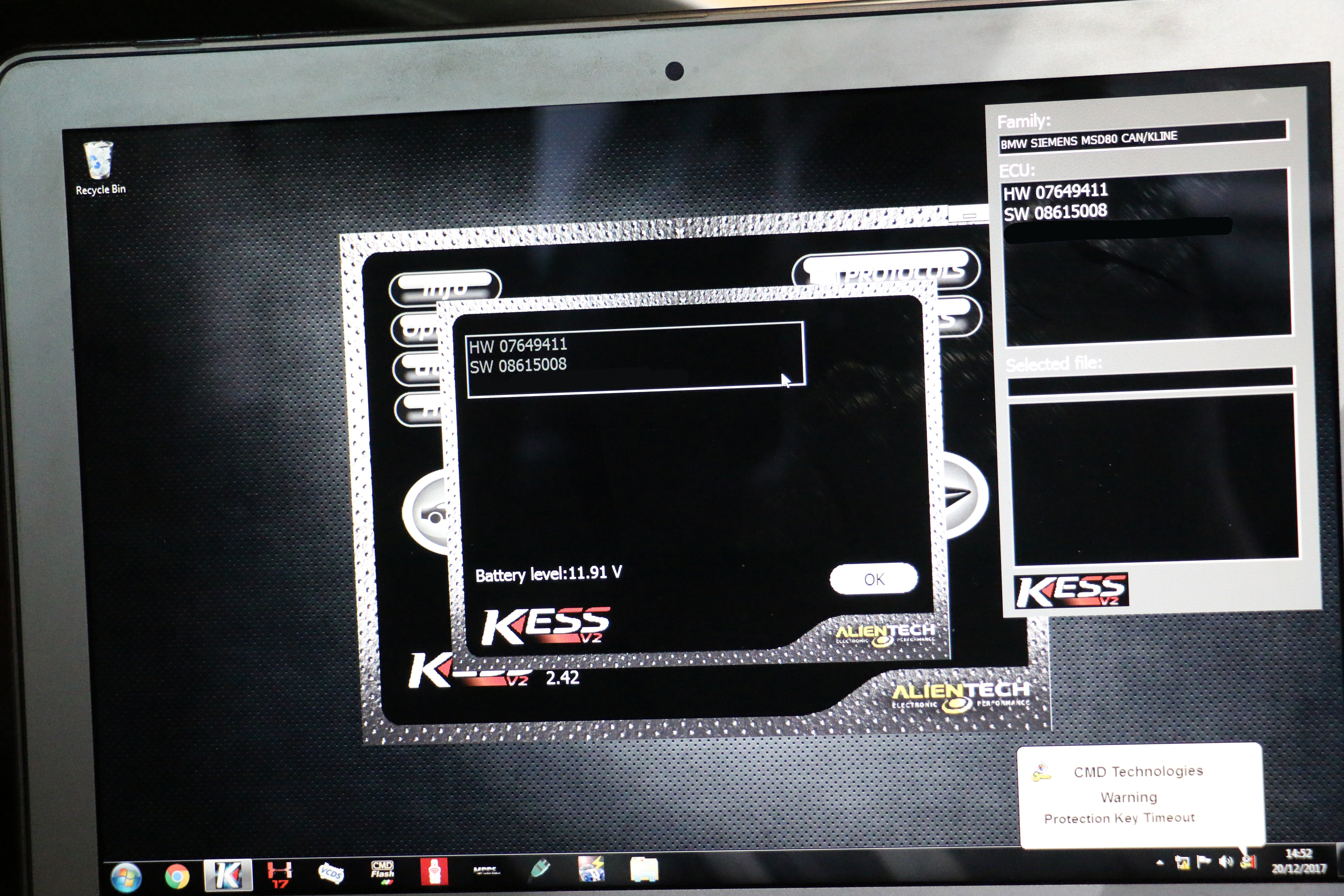Open the clock showing 14:52
The width and height of the screenshot is (1344, 896).
[x=1298, y=854]
